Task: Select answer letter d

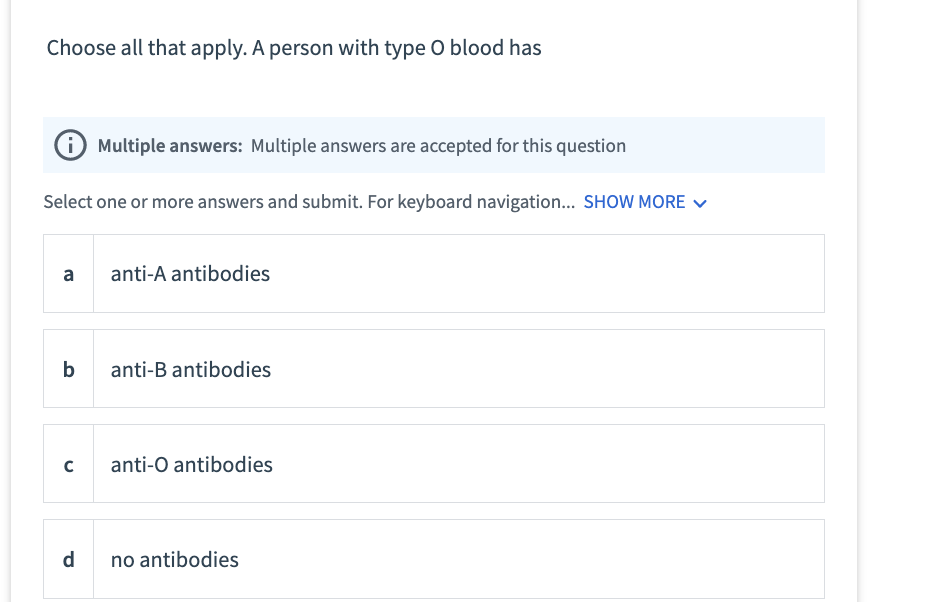Action: 68,559
